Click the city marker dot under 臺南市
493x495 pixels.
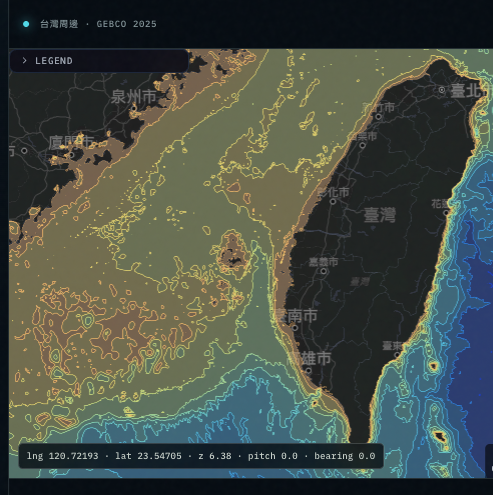tap(295, 328)
